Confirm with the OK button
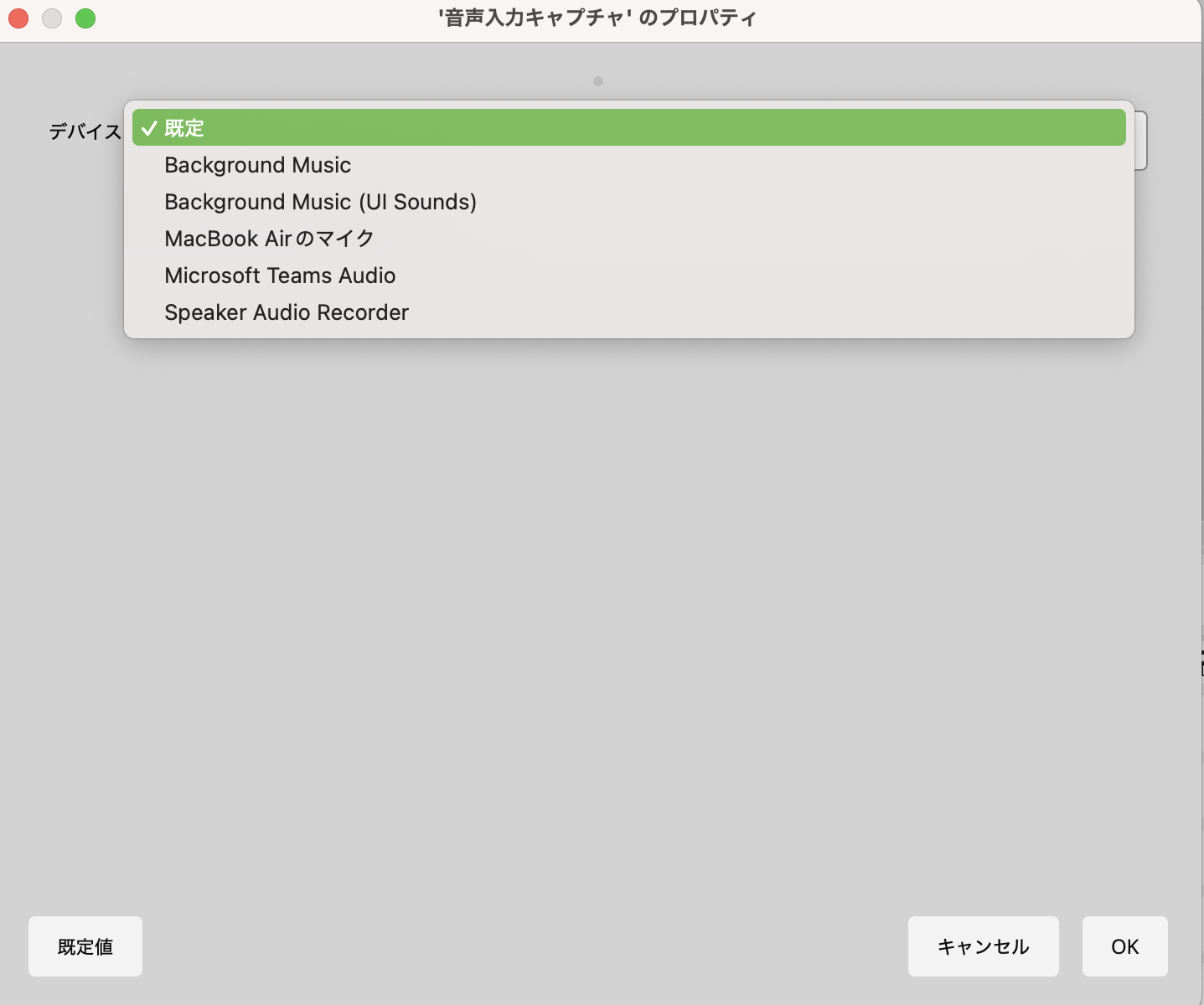 pyautogui.click(x=1124, y=946)
